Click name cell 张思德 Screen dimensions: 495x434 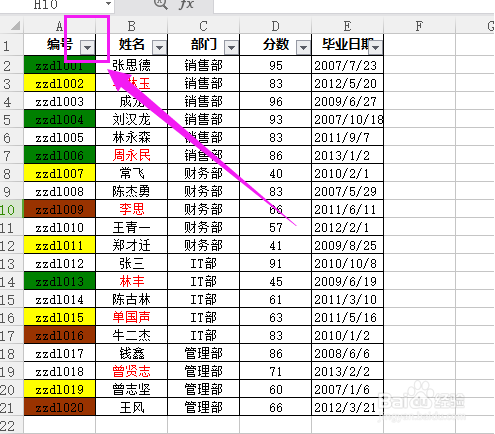click(x=132, y=66)
